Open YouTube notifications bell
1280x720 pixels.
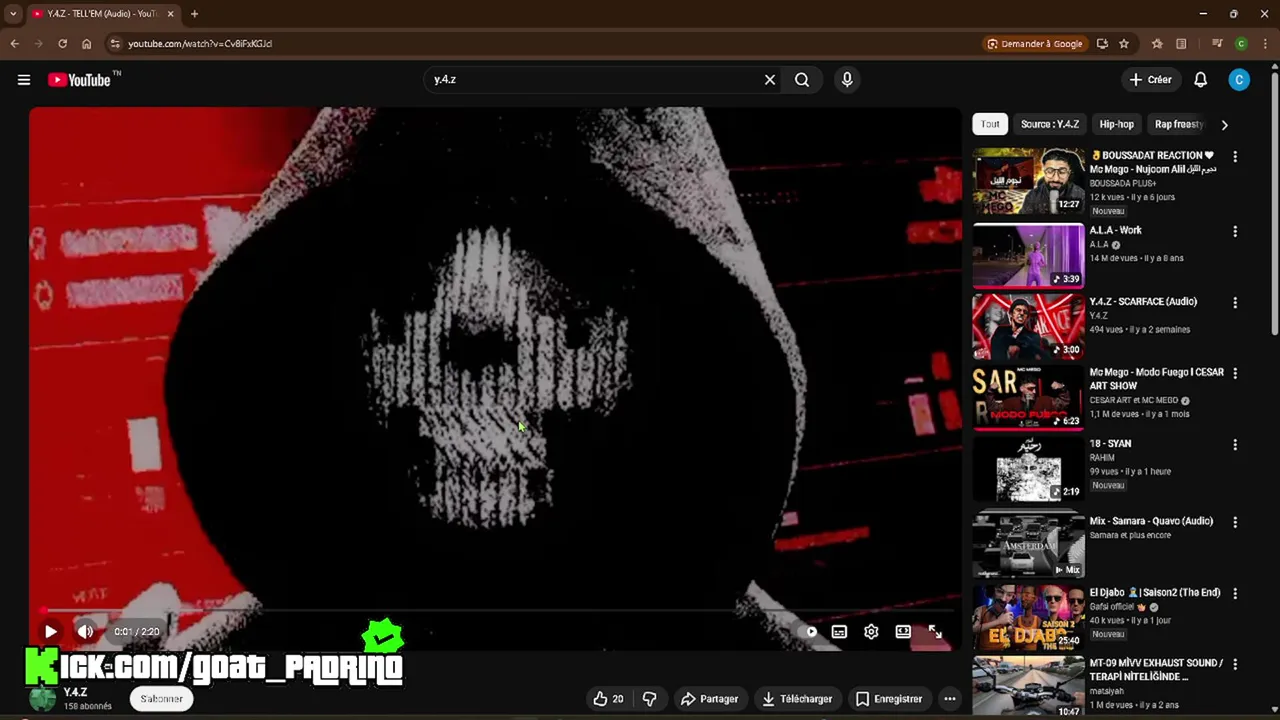1201,80
